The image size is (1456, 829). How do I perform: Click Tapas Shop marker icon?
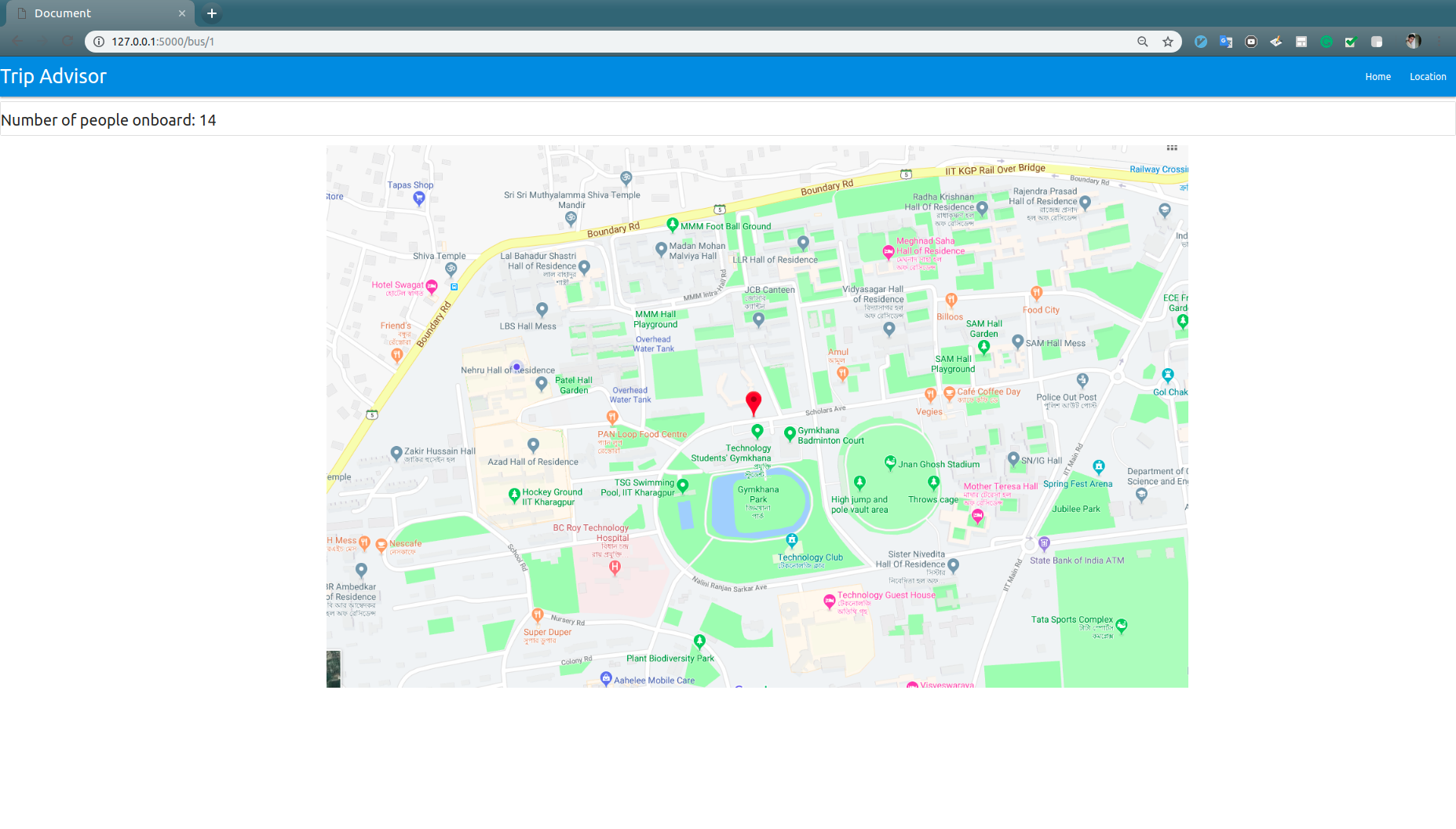coord(419,199)
